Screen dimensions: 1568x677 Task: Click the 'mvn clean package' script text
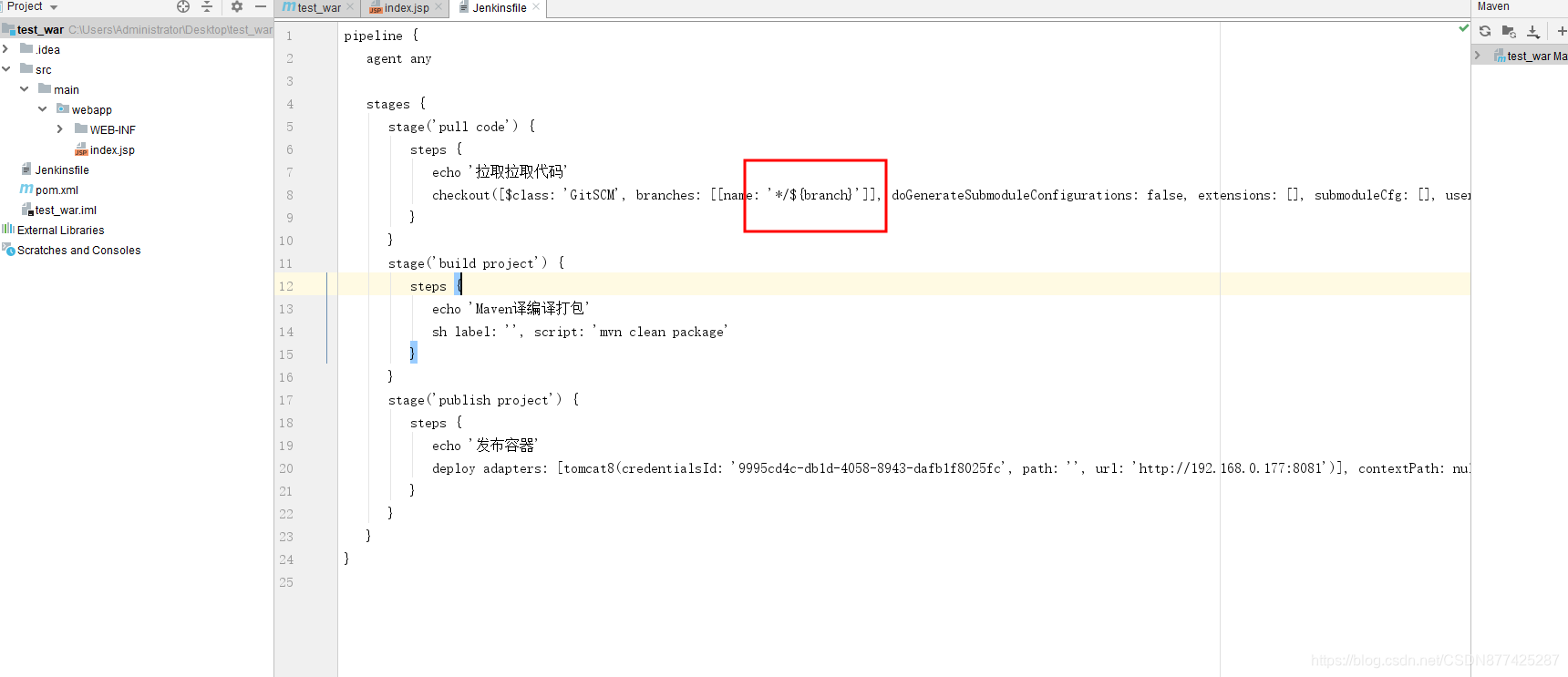[660, 332]
